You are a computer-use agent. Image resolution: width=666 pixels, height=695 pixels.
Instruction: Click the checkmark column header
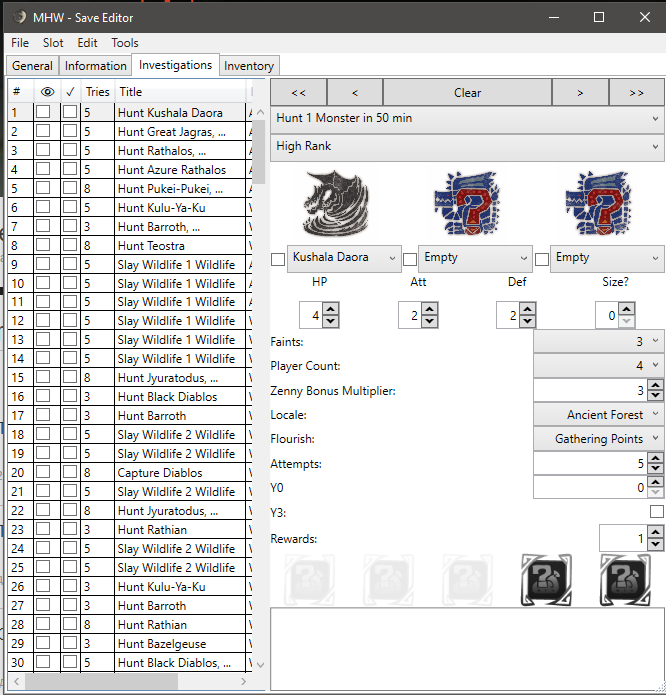(70, 92)
